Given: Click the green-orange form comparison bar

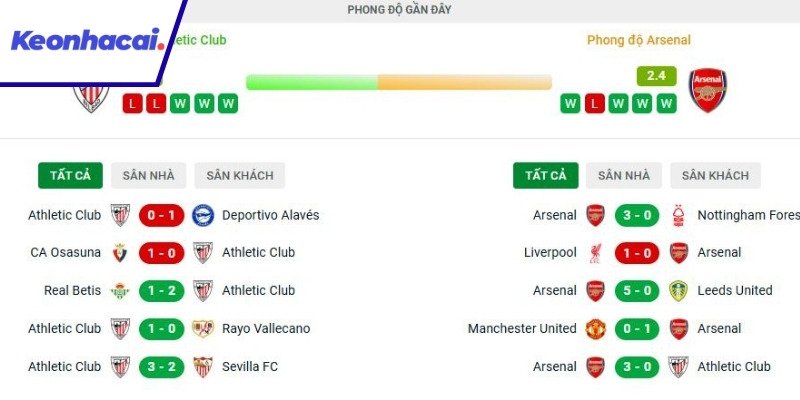Looking at the screenshot, I should click(x=398, y=82).
